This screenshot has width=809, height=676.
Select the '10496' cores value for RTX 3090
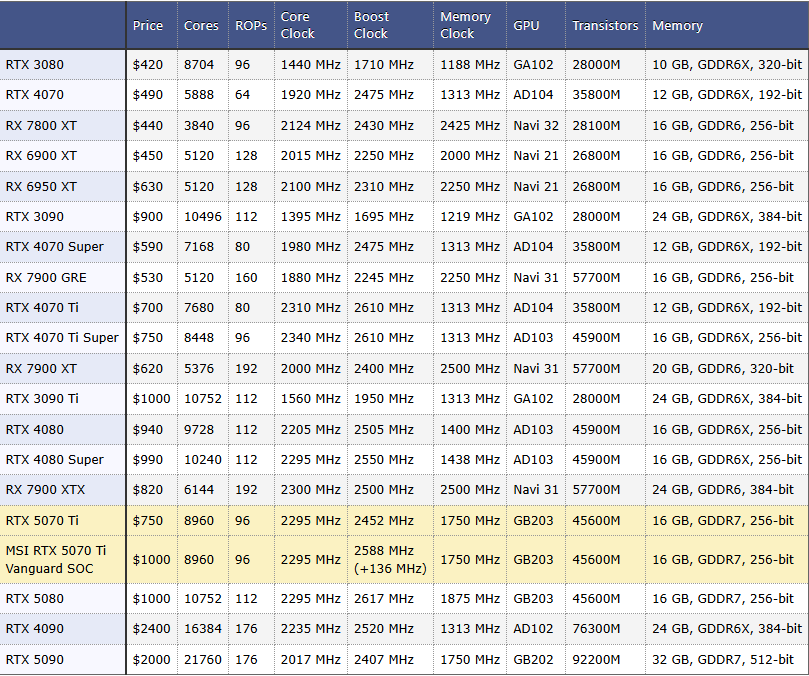pos(203,216)
